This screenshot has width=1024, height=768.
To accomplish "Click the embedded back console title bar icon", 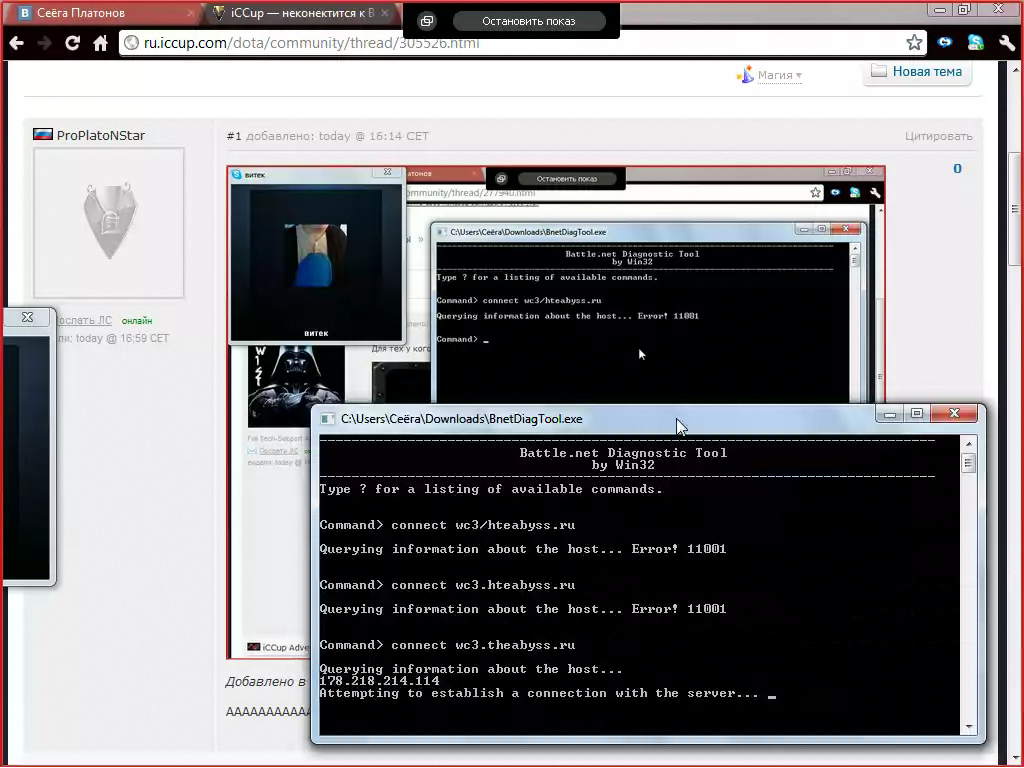I will pos(442,232).
